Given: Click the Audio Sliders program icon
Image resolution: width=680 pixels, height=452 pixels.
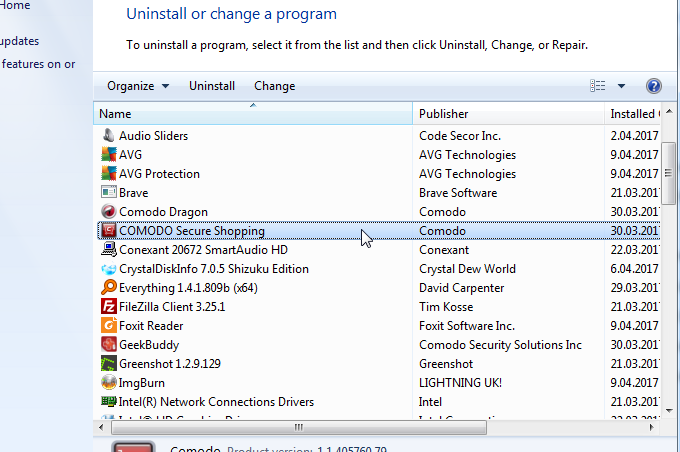Looking at the screenshot, I should tap(110, 136).
